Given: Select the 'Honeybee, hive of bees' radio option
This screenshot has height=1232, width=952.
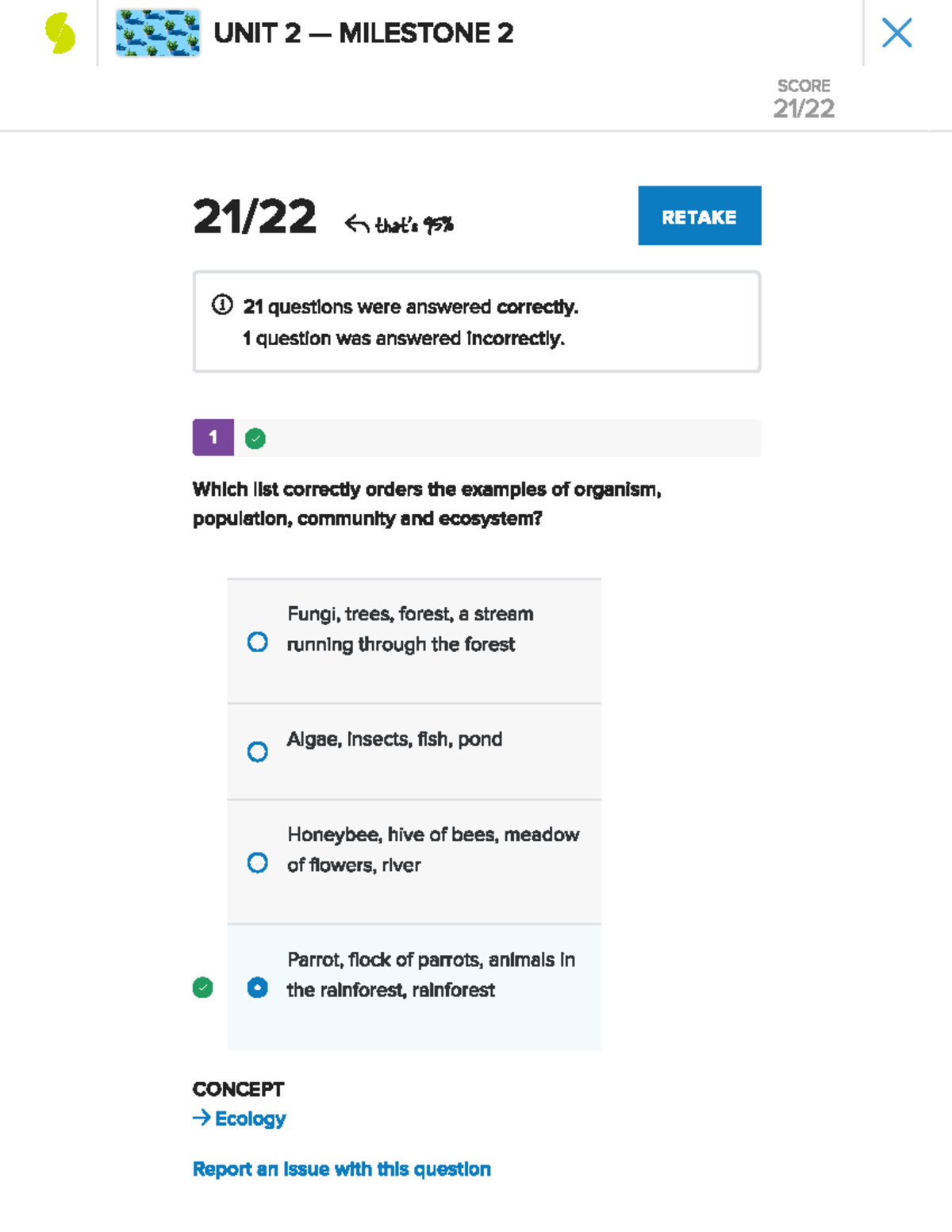Looking at the screenshot, I should coord(257,862).
